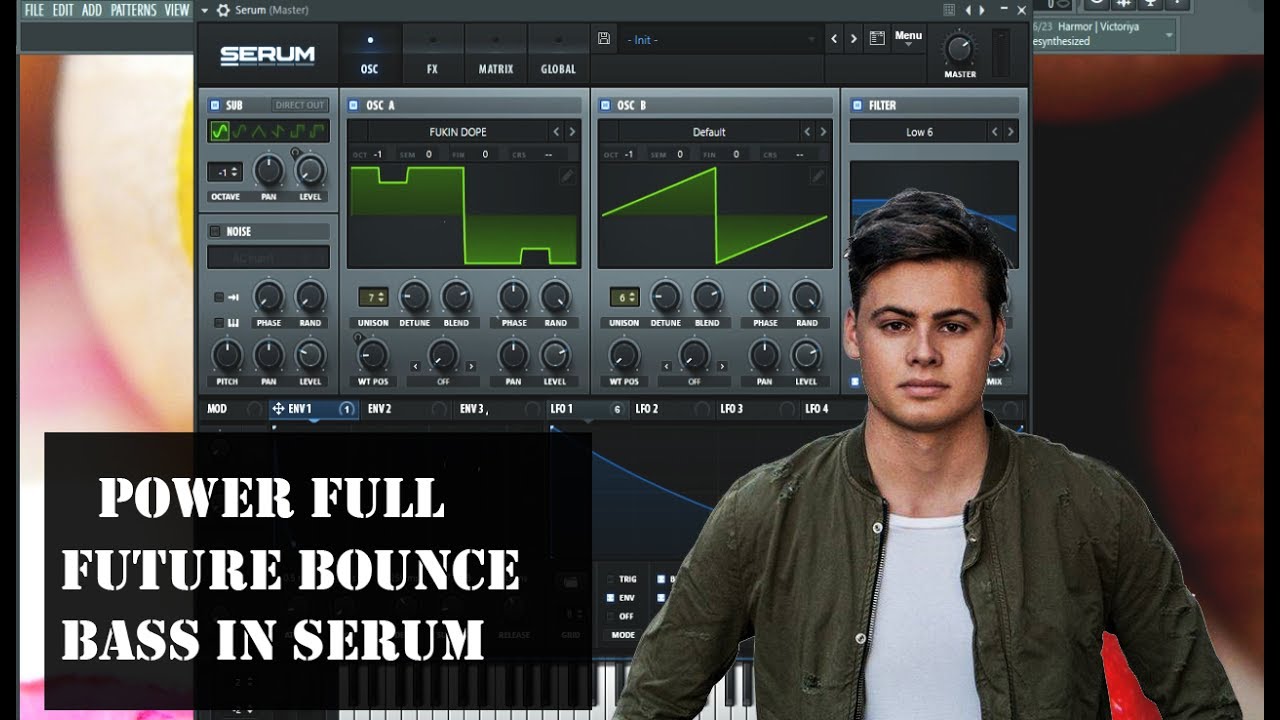Click the OSC A Rand knob

[x=555, y=296]
